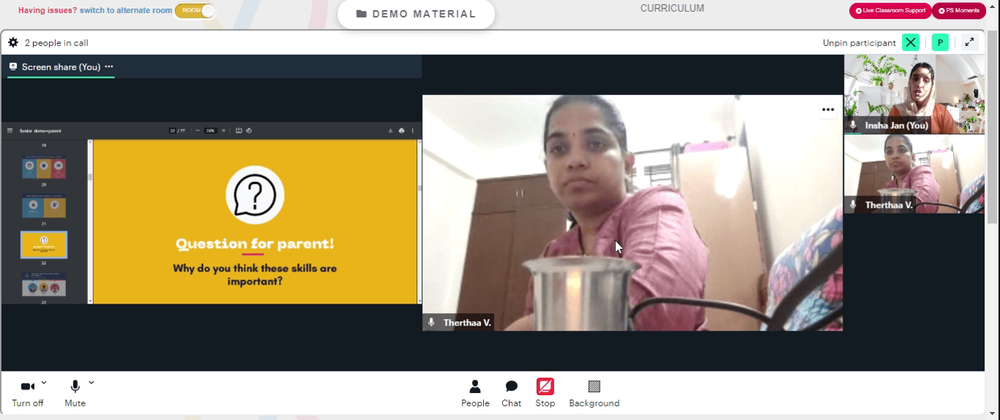1000x420 pixels.
Task: Click microphone icon on Insha Jan tile
Action: 853,126
